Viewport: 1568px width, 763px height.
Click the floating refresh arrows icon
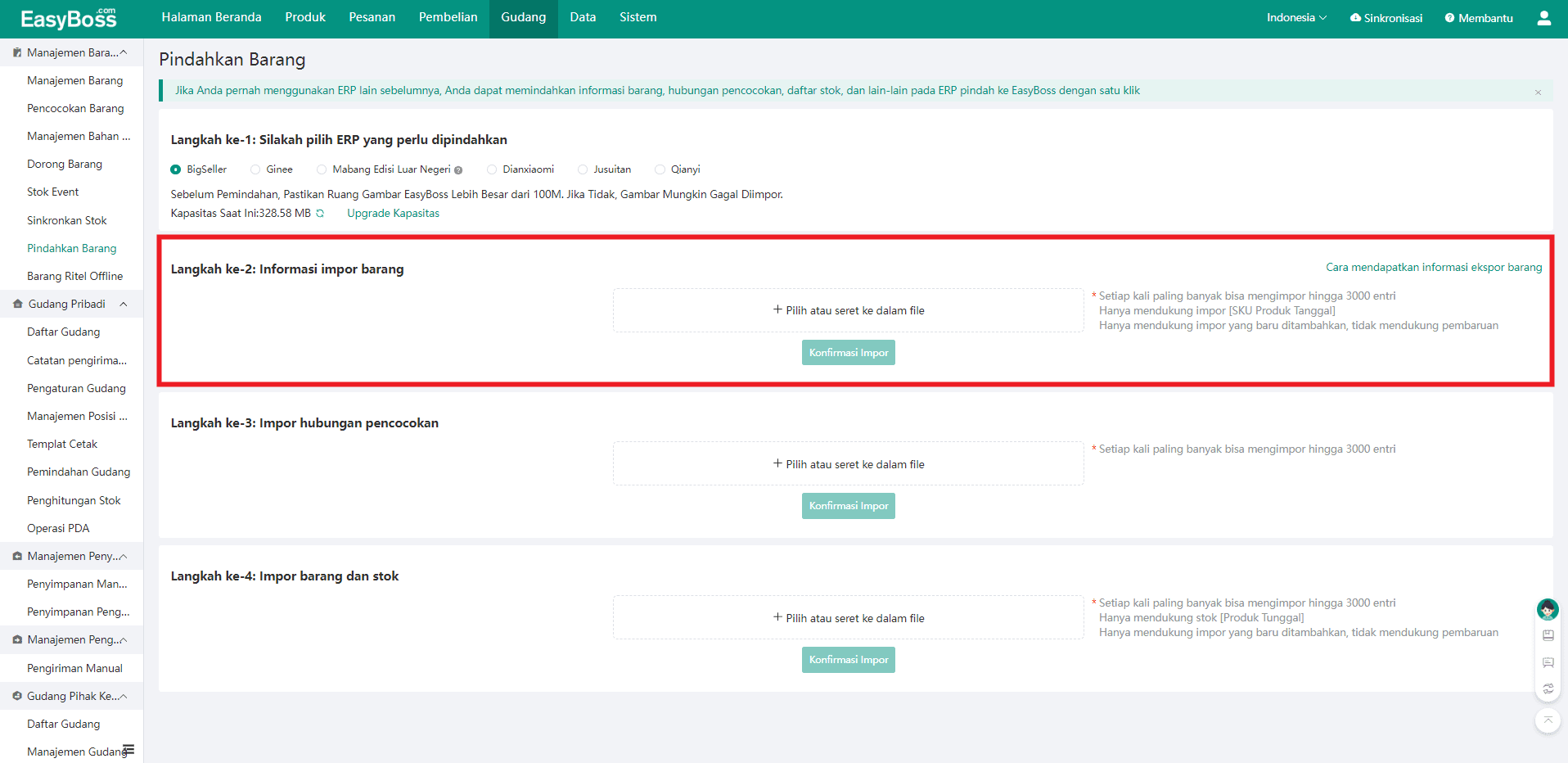pyautogui.click(x=1548, y=689)
